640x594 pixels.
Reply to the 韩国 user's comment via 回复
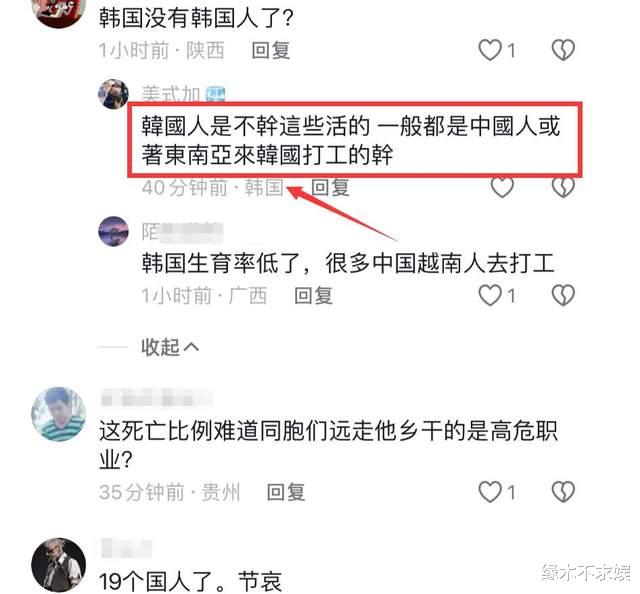point(330,187)
